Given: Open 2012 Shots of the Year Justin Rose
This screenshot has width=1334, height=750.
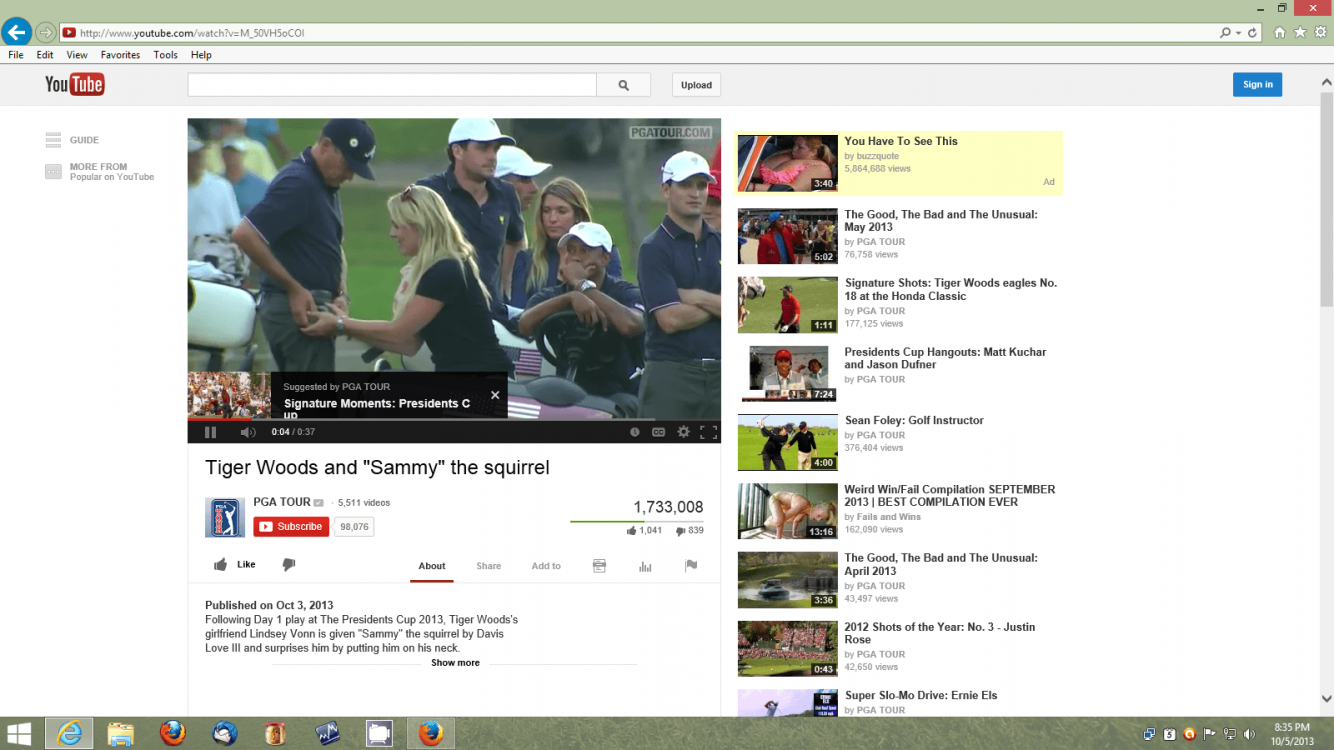Looking at the screenshot, I should coord(940,633).
